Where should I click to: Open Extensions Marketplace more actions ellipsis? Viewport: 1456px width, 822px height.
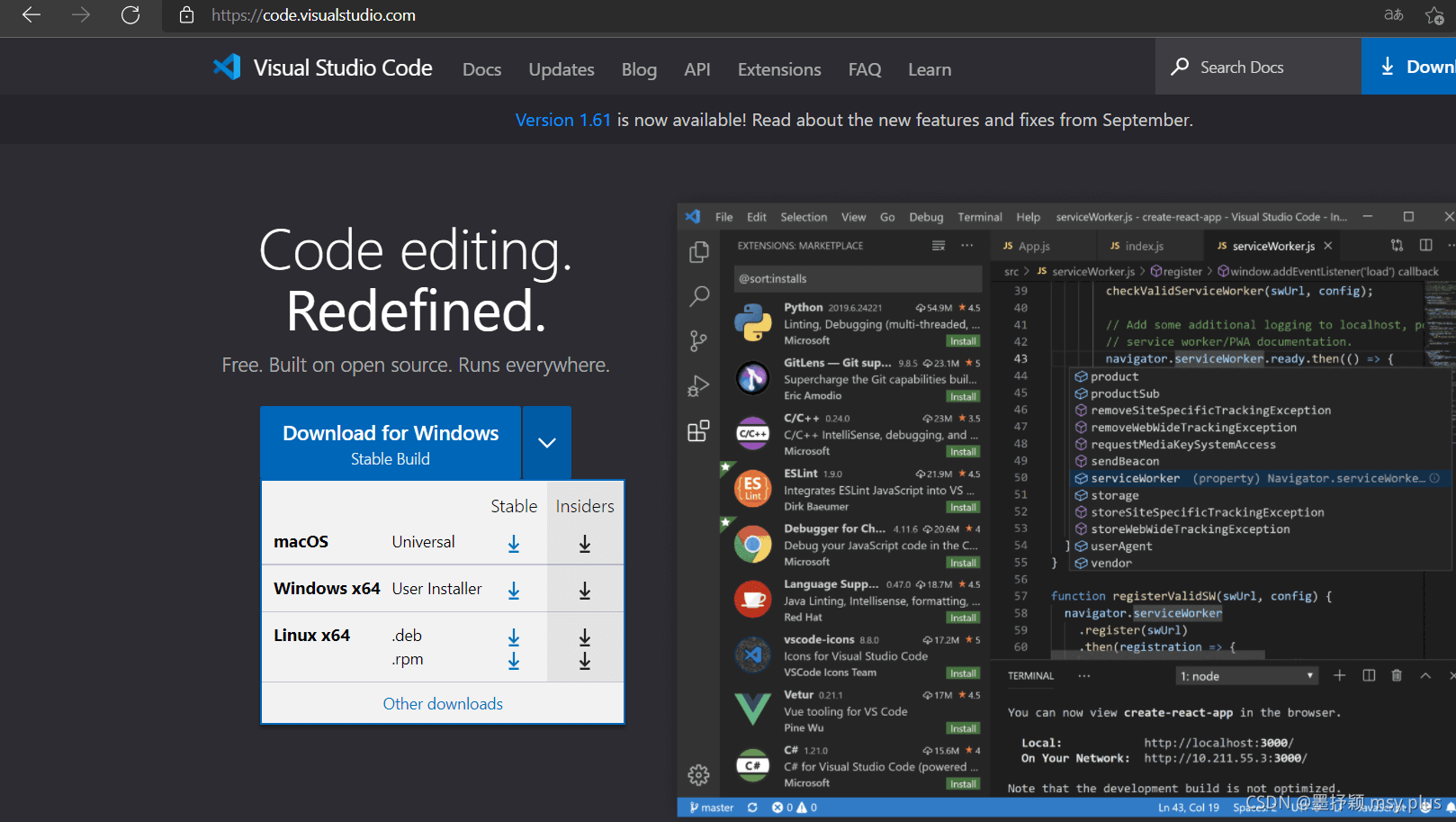(967, 245)
